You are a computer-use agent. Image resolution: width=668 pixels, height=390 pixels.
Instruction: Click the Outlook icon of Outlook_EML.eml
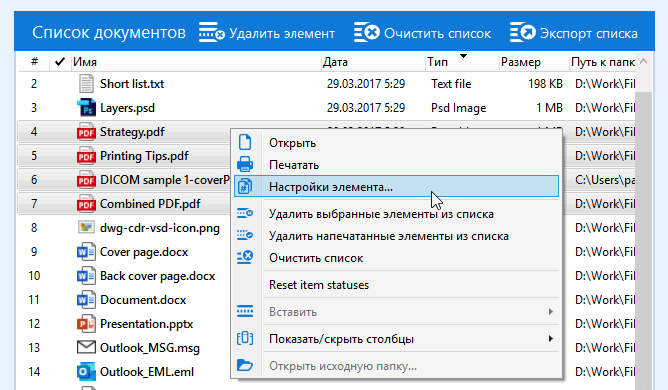point(86,372)
